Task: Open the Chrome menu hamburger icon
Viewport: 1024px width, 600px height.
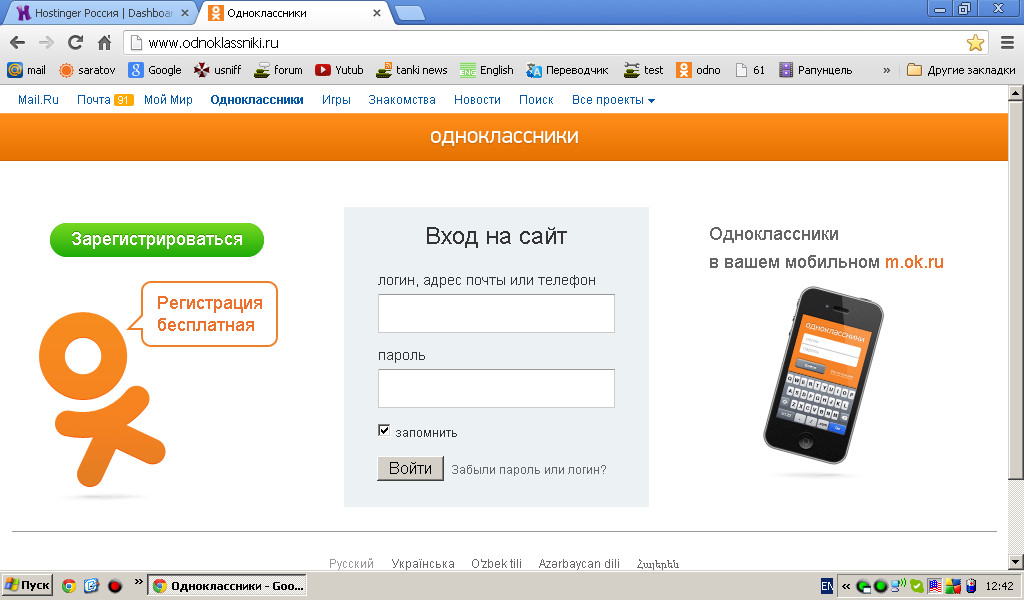Action: pyautogui.click(x=1007, y=43)
